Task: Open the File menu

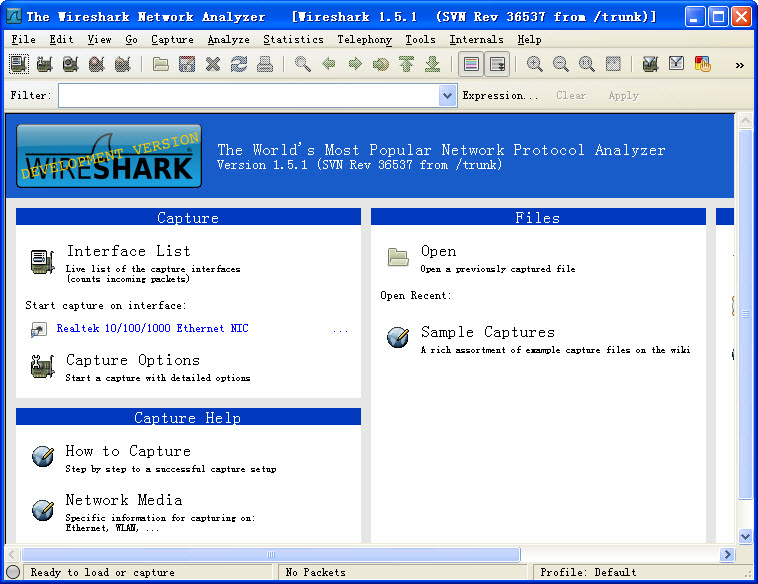Action: click(23, 40)
